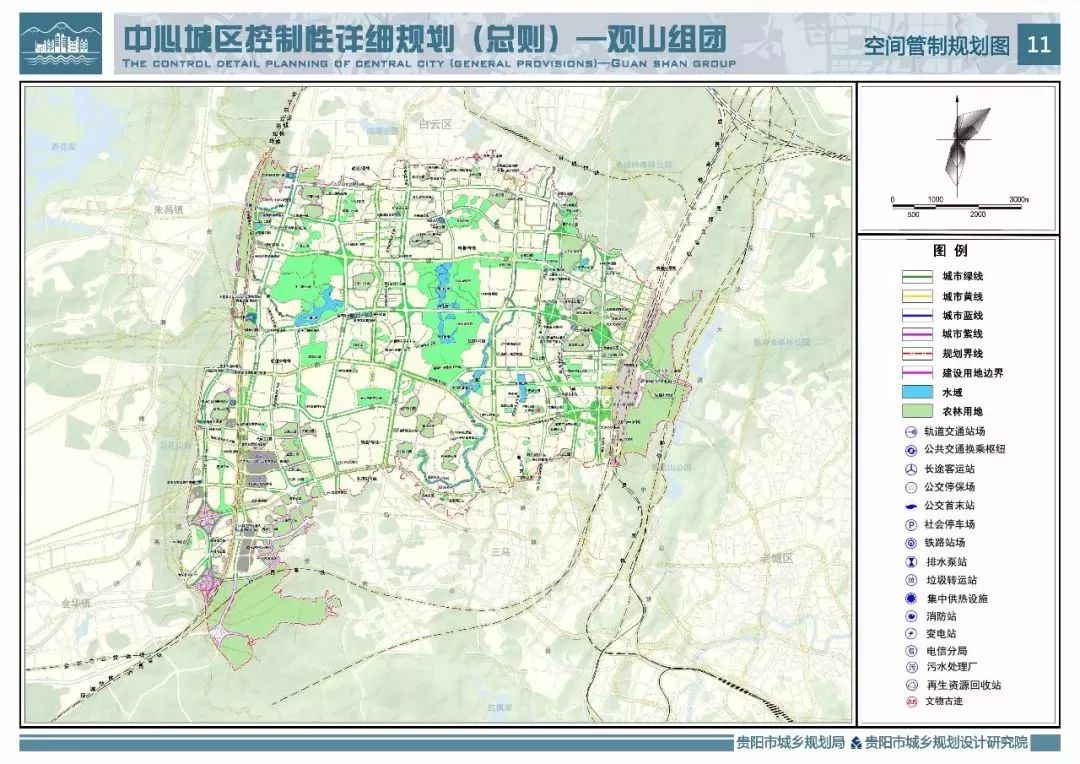Click the 金华镇 label on the map
The image size is (1080, 764).
[74, 603]
